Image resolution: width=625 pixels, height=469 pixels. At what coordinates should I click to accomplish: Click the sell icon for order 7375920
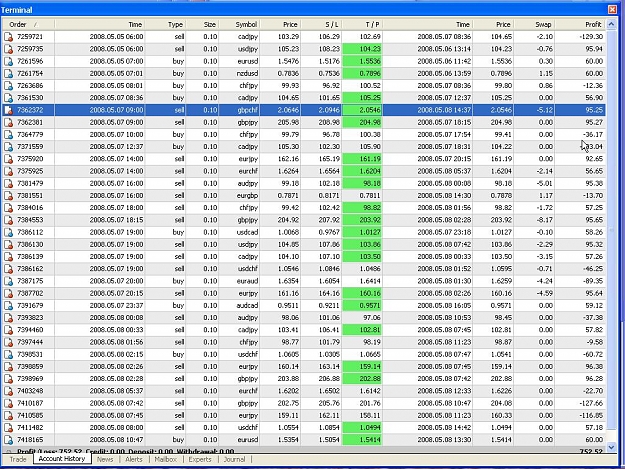pos(9,159)
